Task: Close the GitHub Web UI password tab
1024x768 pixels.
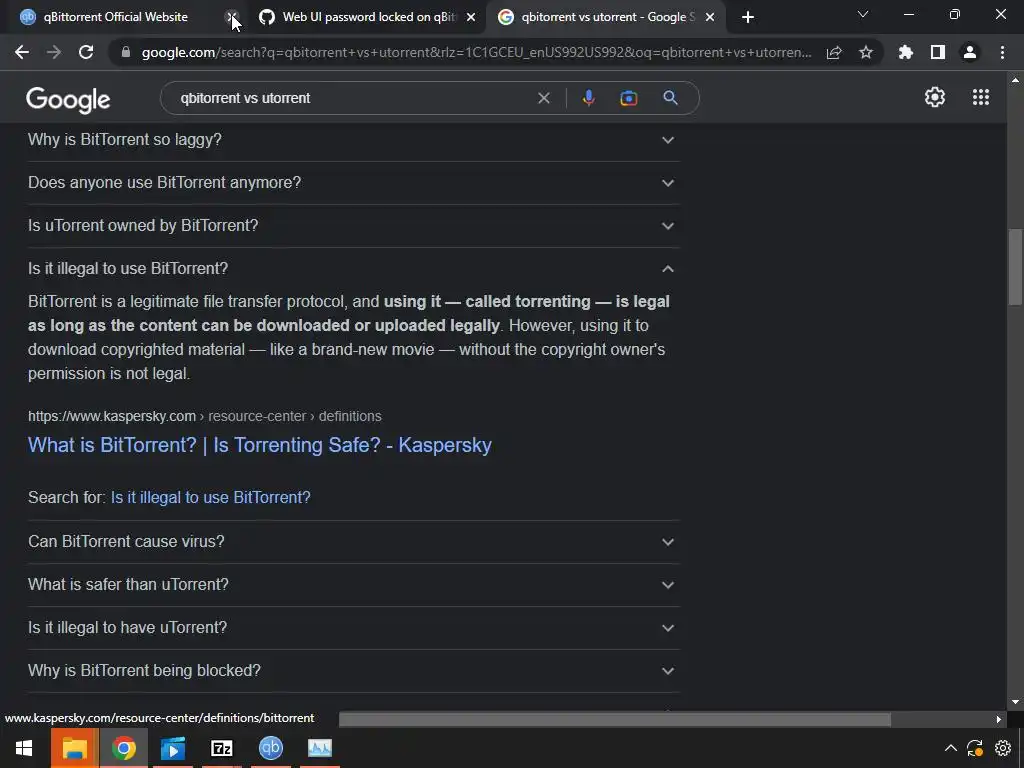Action: (471, 17)
